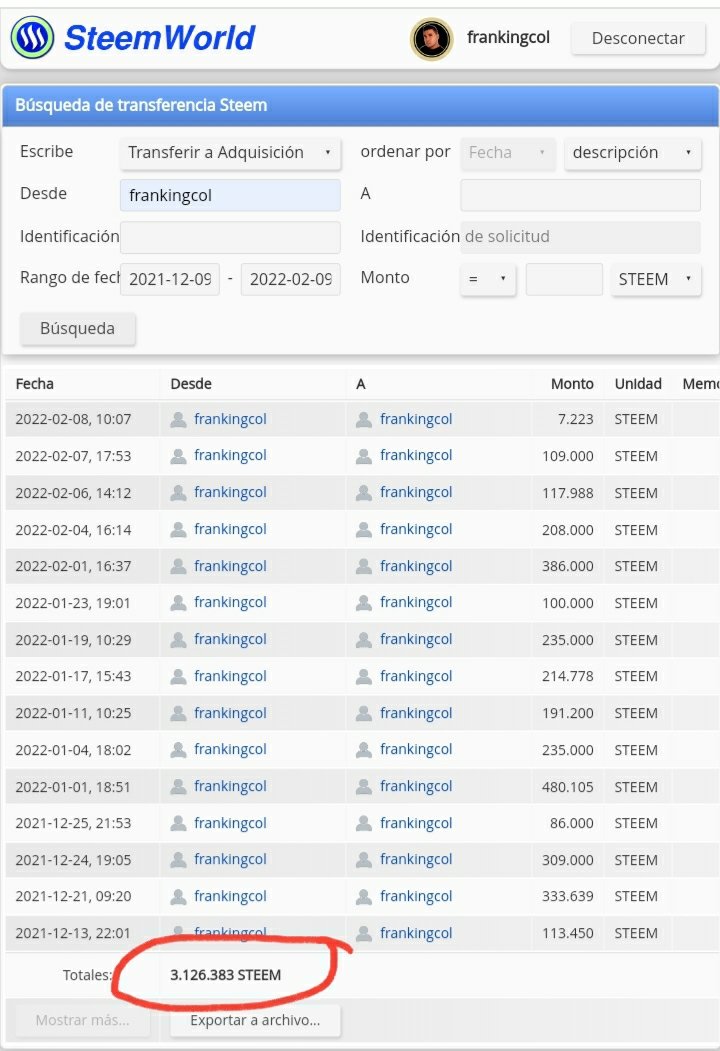Click sender user icon in 2022-01-01 row
720x1051 pixels.
coord(178,787)
